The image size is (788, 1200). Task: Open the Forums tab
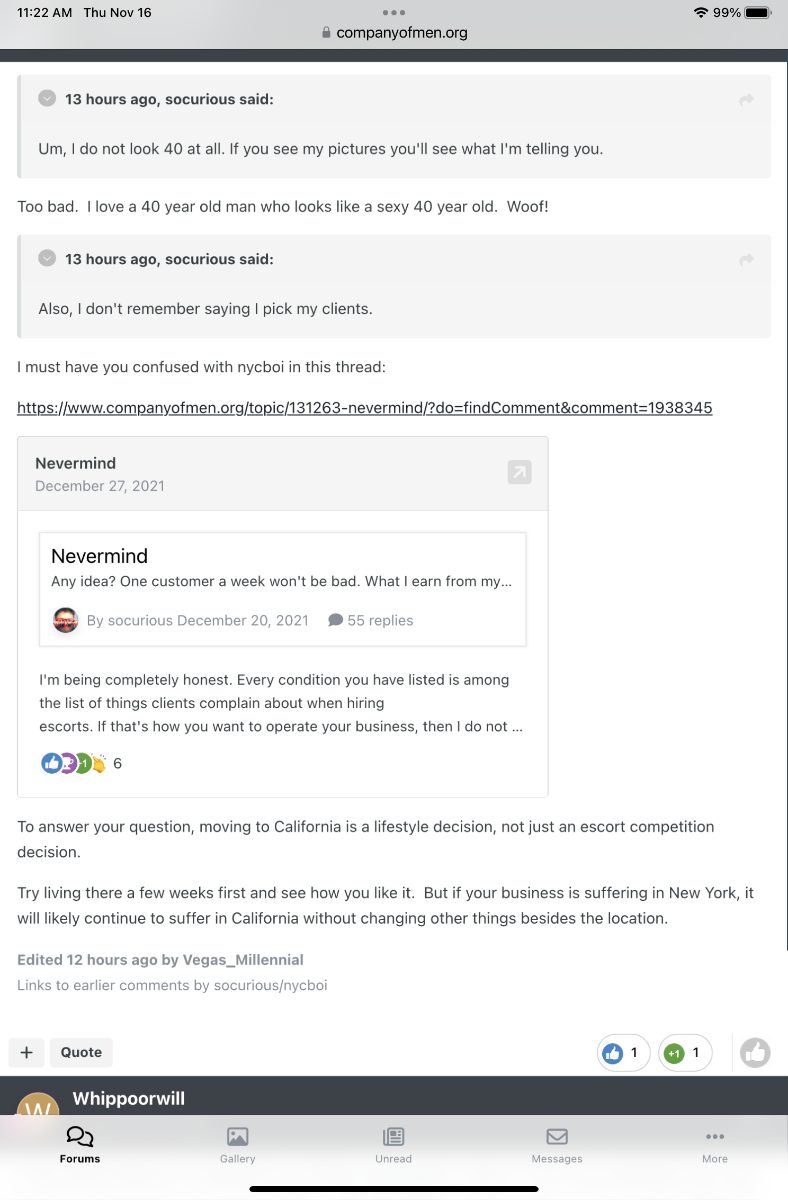(80, 1144)
